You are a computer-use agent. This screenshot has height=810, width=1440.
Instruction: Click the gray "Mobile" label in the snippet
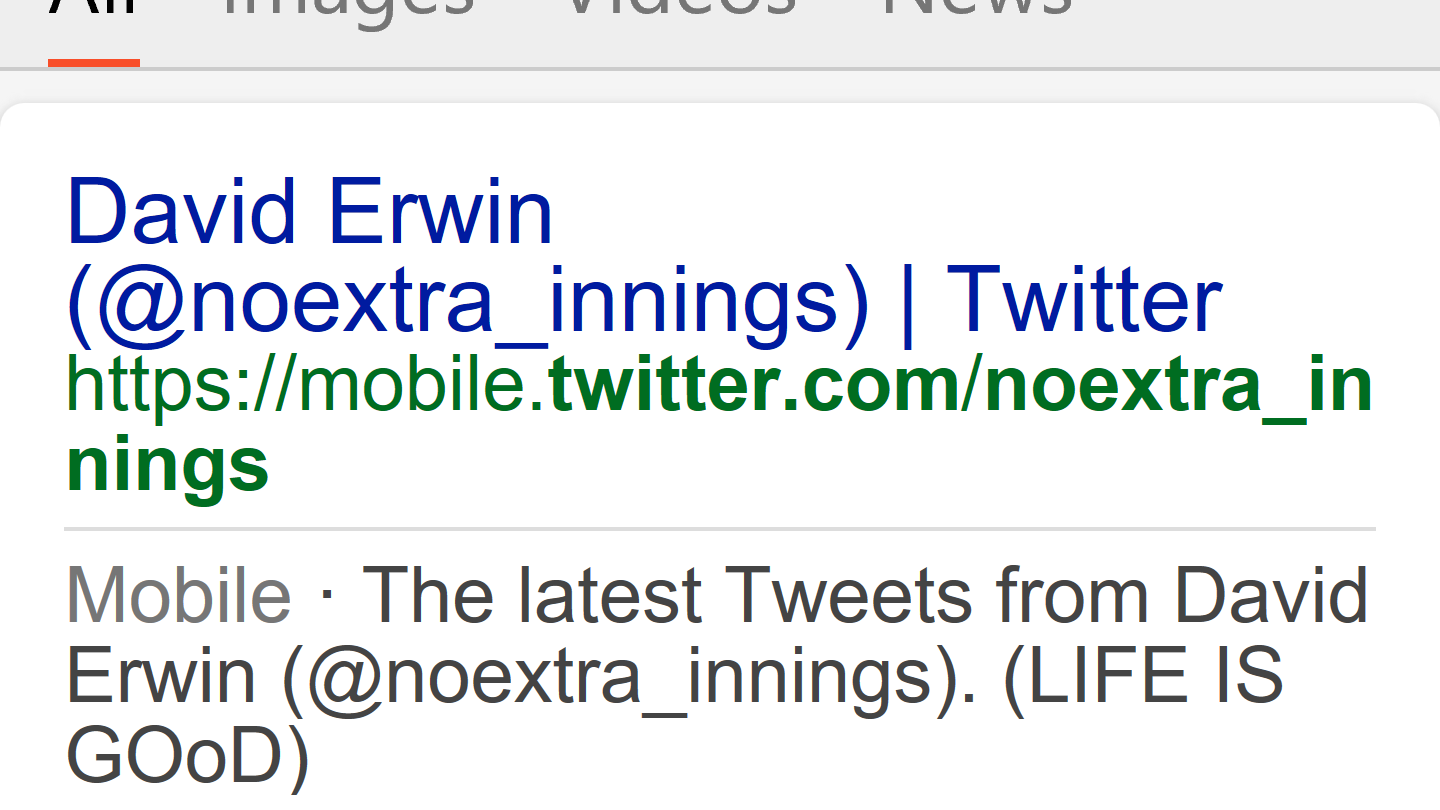(178, 596)
